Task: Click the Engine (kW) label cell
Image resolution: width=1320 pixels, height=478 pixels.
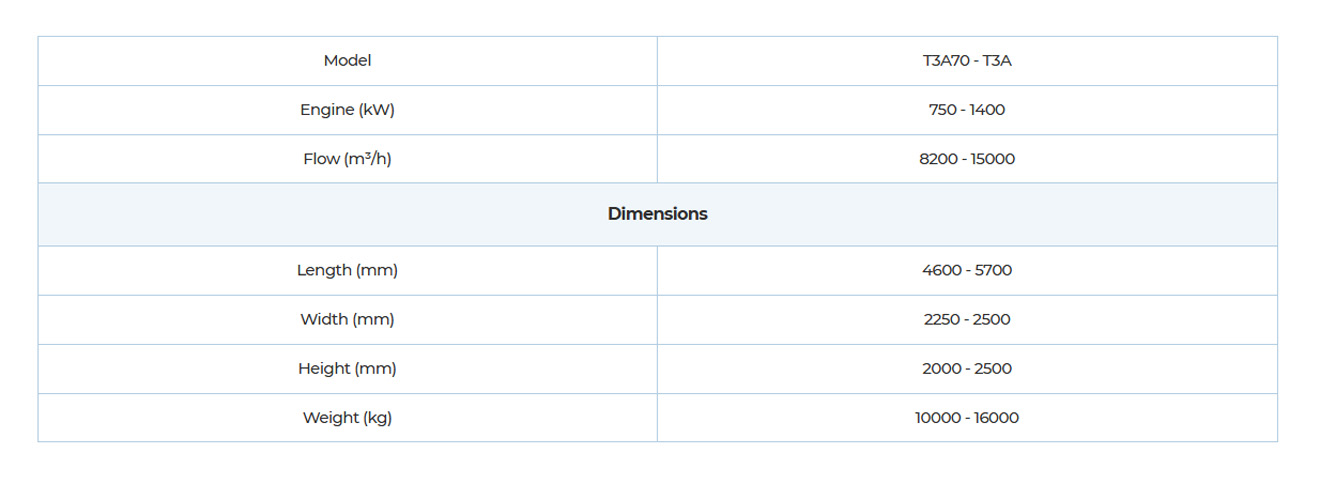Action: pyautogui.click(x=347, y=110)
